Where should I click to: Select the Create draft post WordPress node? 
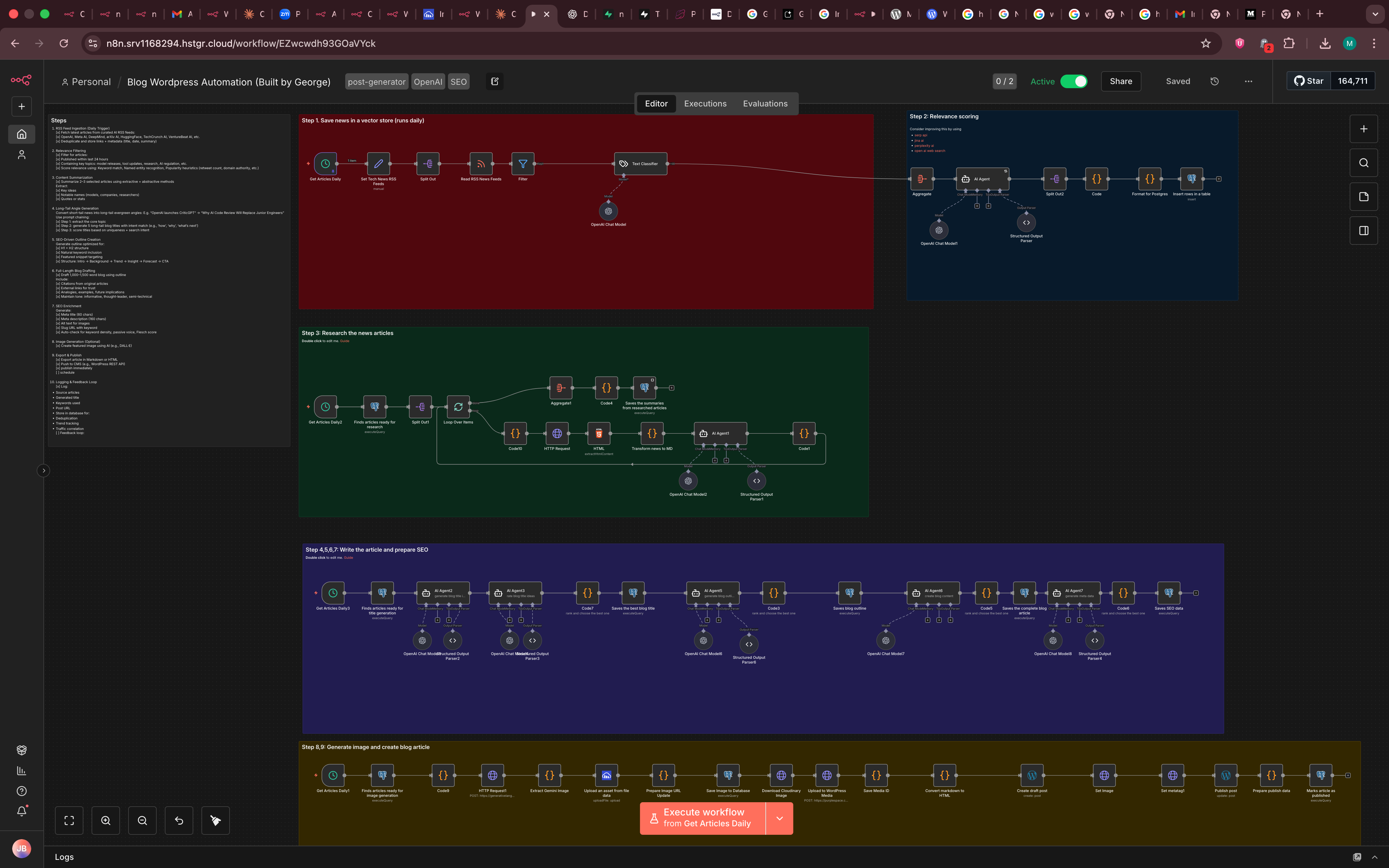(x=1032, y=775)
